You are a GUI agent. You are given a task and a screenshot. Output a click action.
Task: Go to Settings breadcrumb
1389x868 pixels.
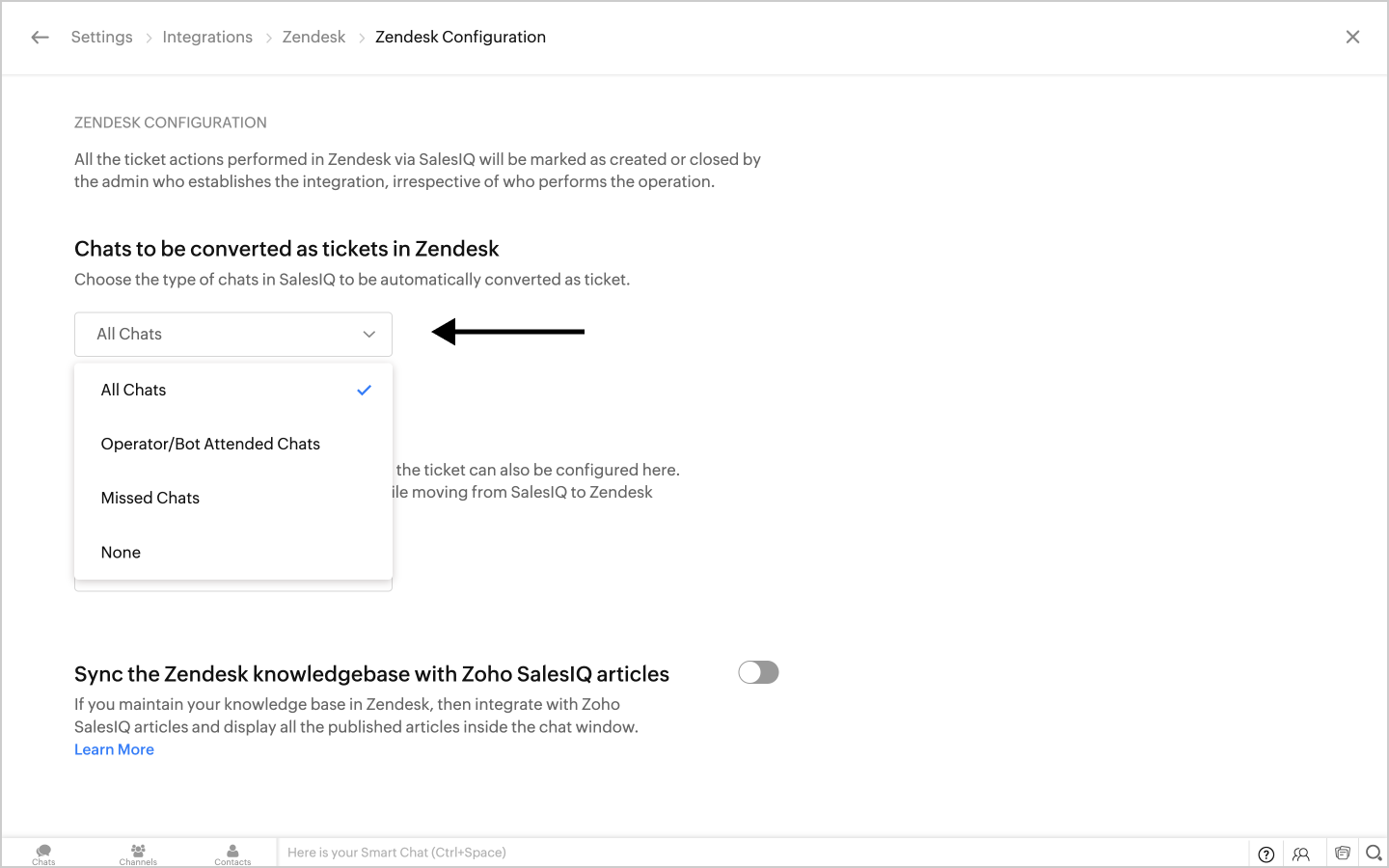101,37
